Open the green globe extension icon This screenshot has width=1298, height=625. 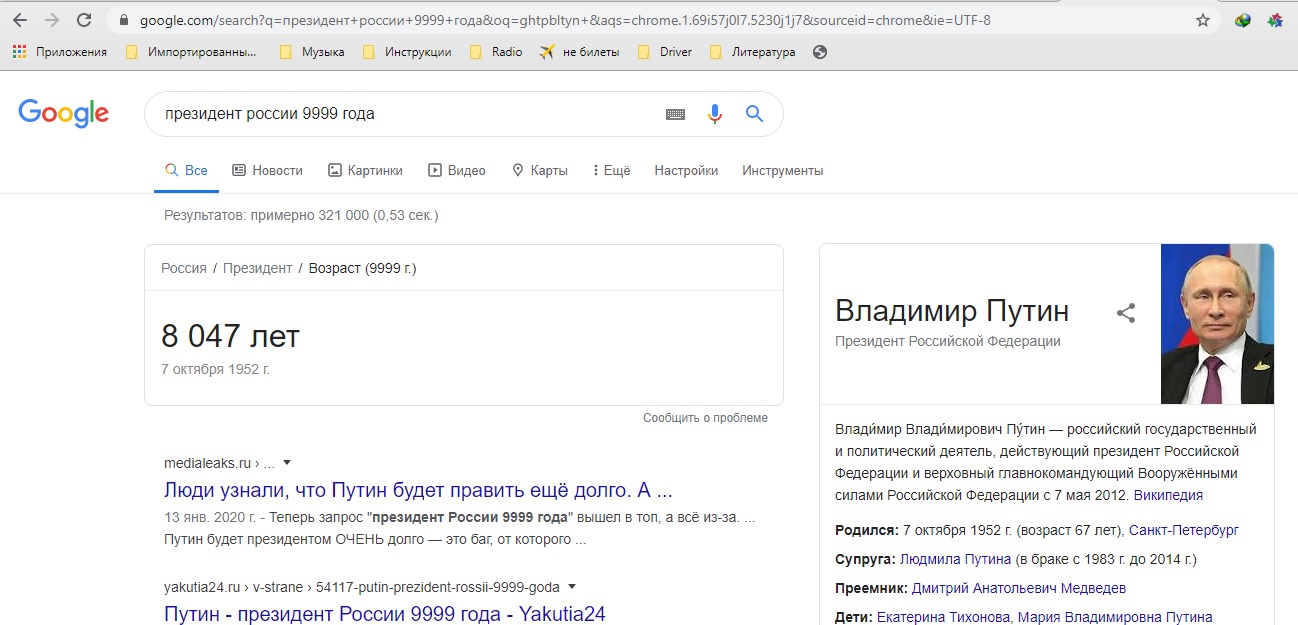pyautogui.click(x=1243, y=20)
